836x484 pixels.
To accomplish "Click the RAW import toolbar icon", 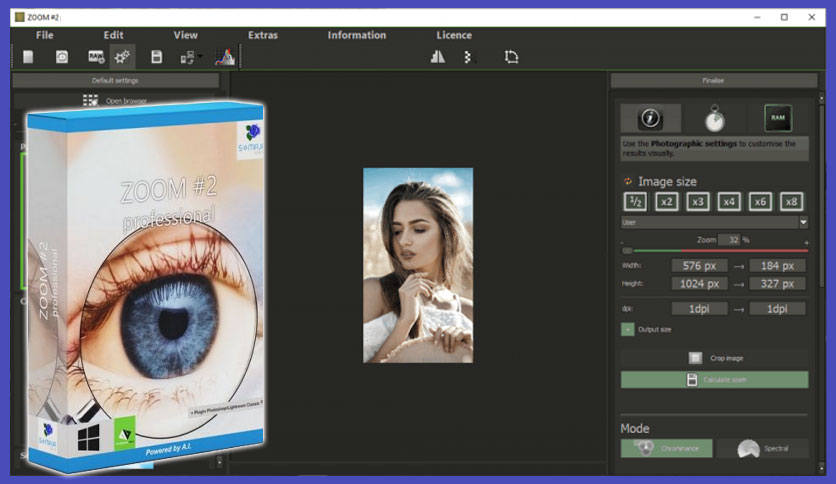I will (96, 57).
